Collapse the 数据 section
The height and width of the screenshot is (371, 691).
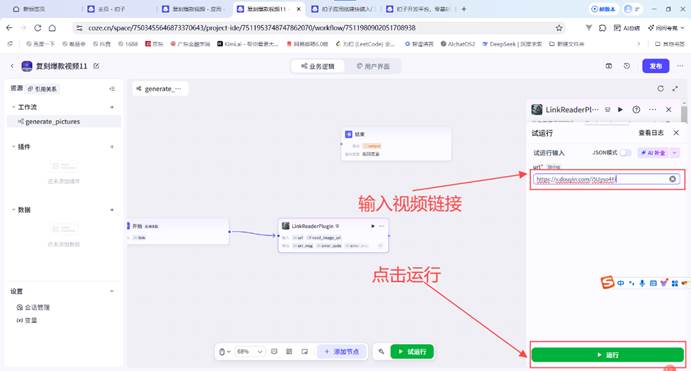pos(13,210)
